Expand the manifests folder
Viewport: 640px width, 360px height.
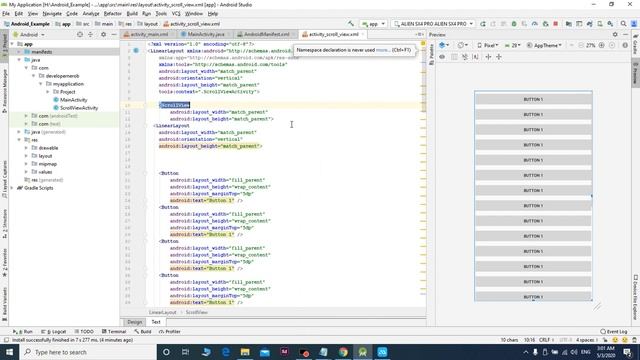click(19, 52)
